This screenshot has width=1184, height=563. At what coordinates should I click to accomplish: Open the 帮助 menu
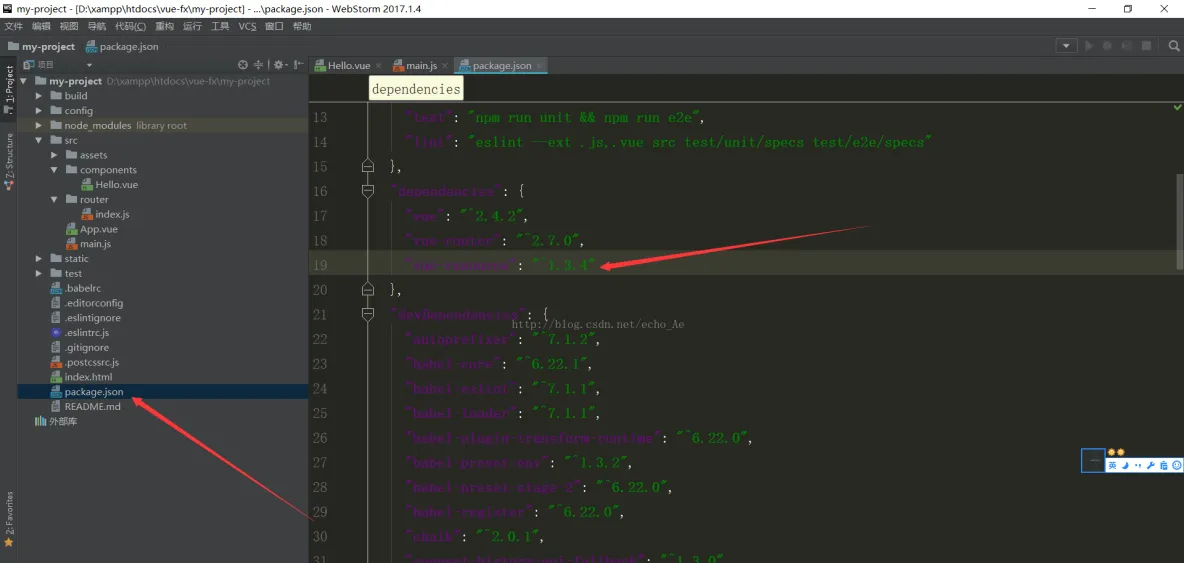point(301,26)
